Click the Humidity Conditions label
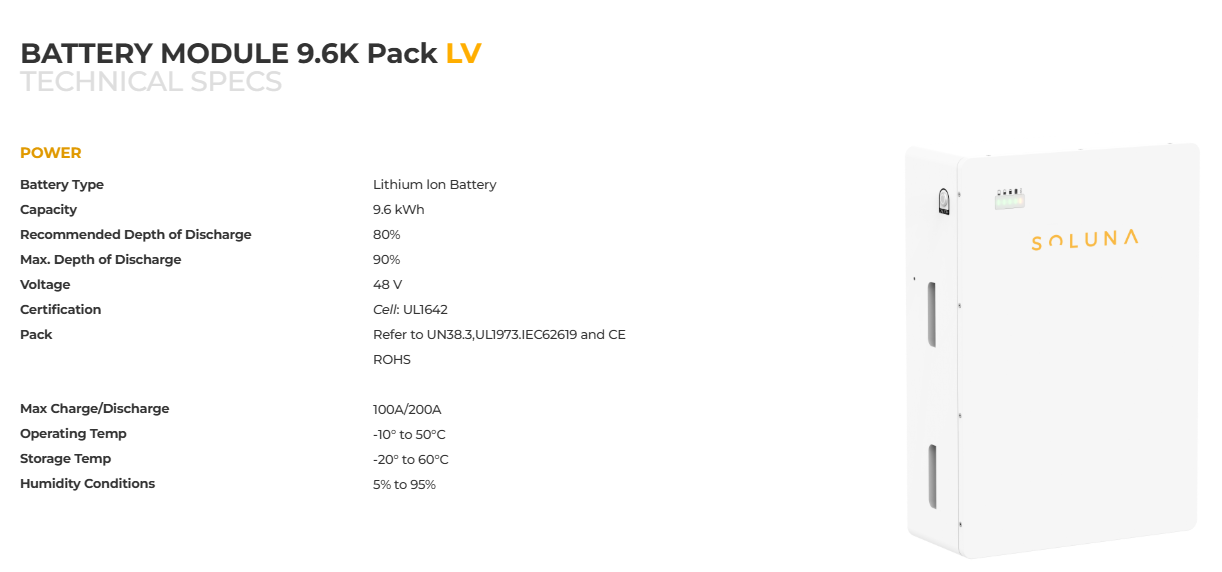 click(87, 484)
